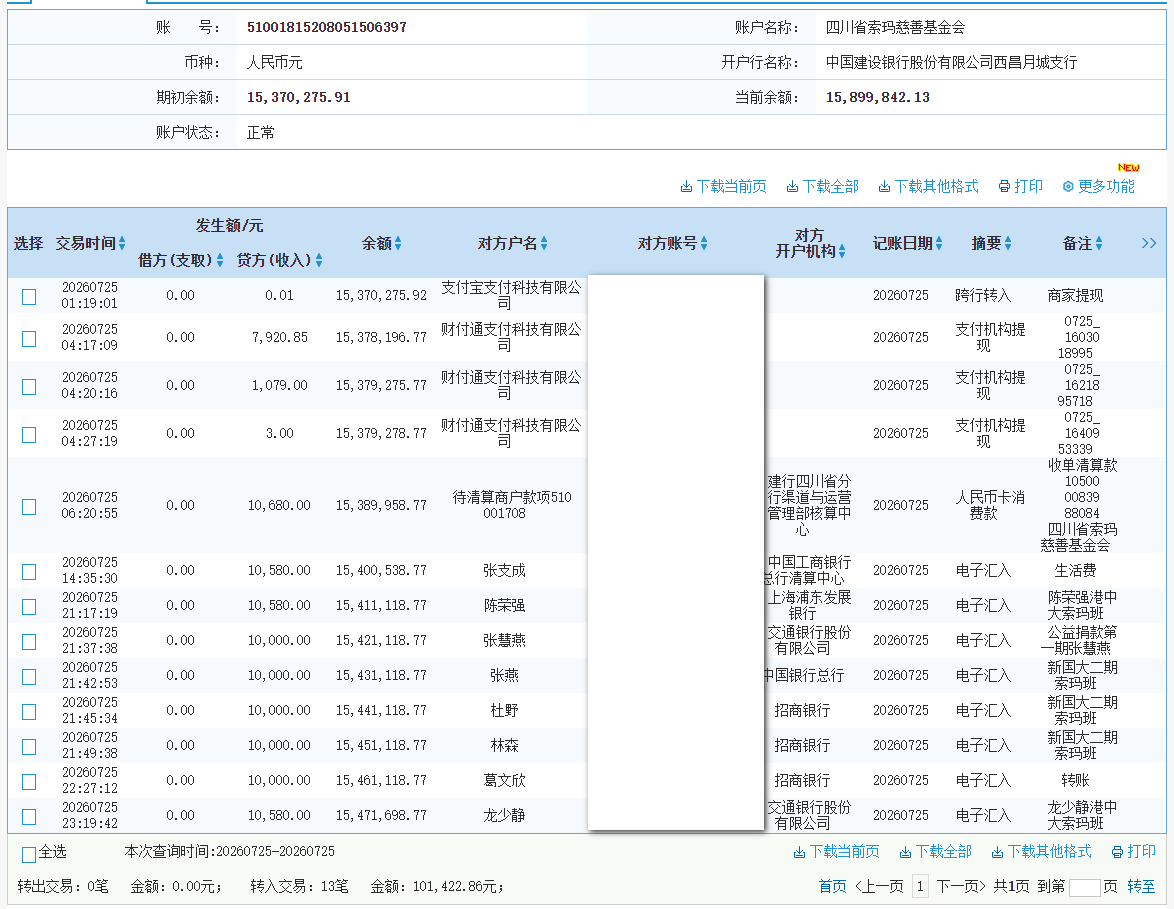Viewport: 1174px width, 909px height.
Task: Select the 林森 transaction checkbox
Action: point(29,747)
